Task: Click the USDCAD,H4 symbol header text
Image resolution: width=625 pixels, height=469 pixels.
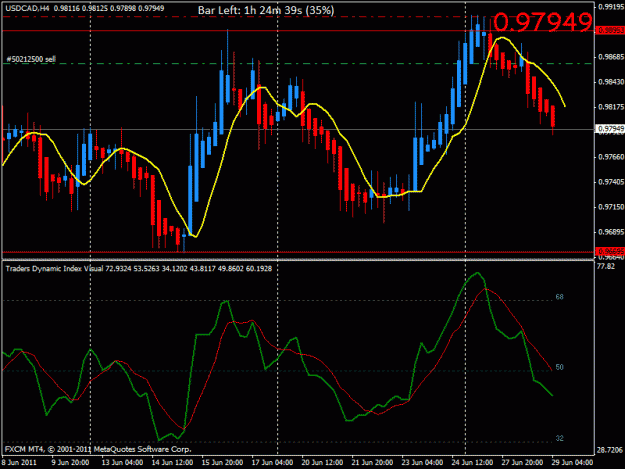Action: click(x=28, y=8)
